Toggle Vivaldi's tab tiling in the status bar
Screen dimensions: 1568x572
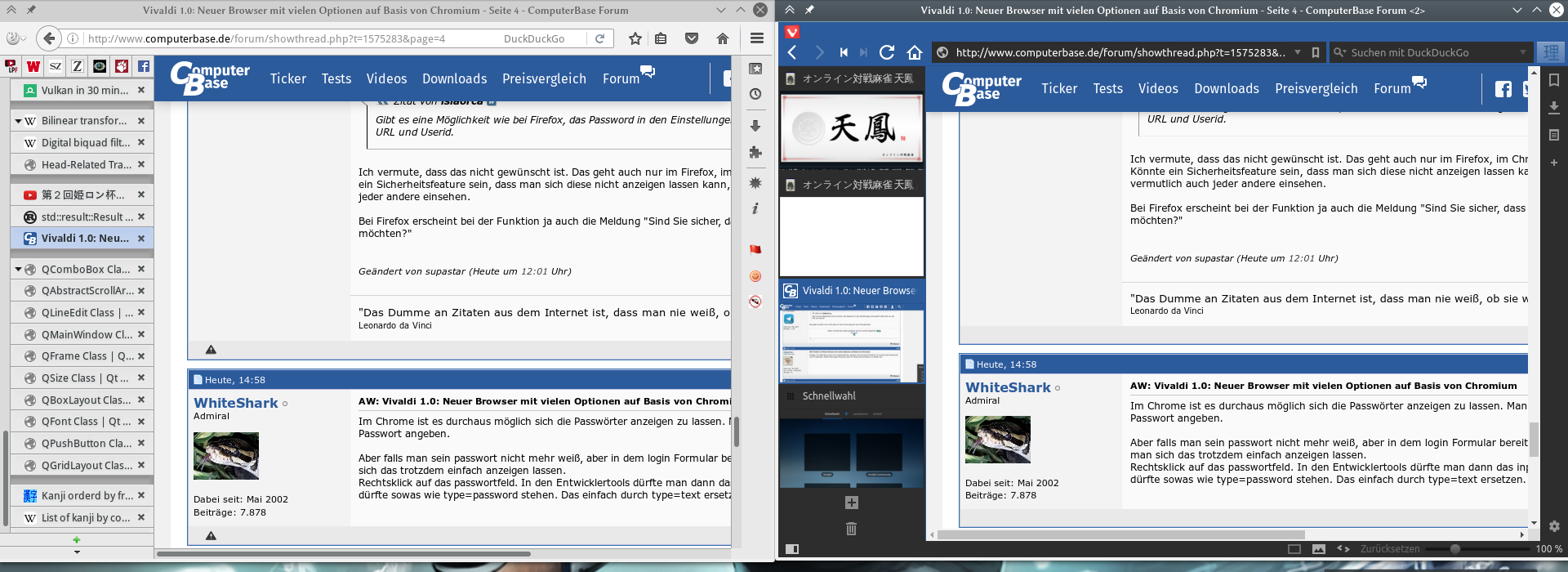click(x=1294, y=549)
